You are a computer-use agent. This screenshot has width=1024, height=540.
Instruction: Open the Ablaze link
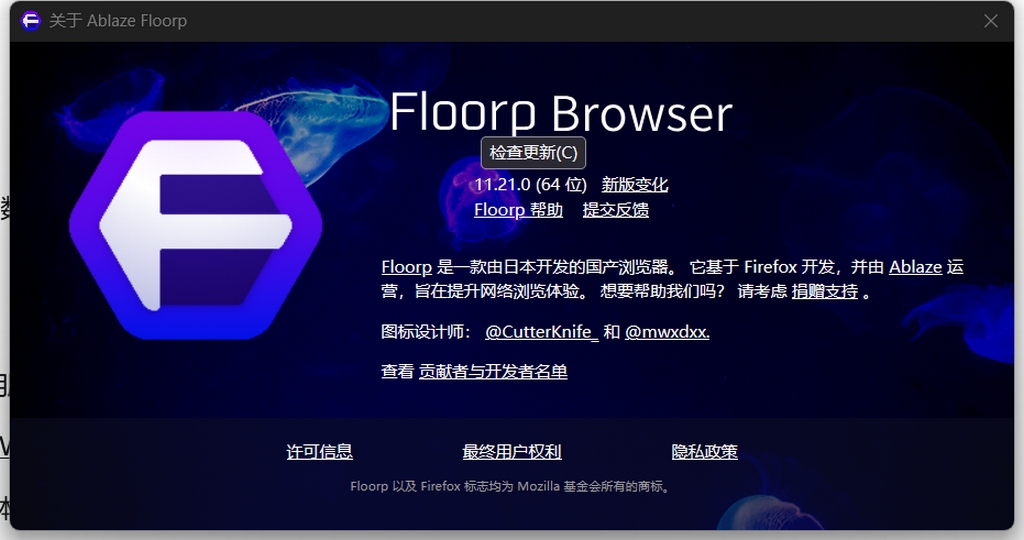(x=916, y=267)
